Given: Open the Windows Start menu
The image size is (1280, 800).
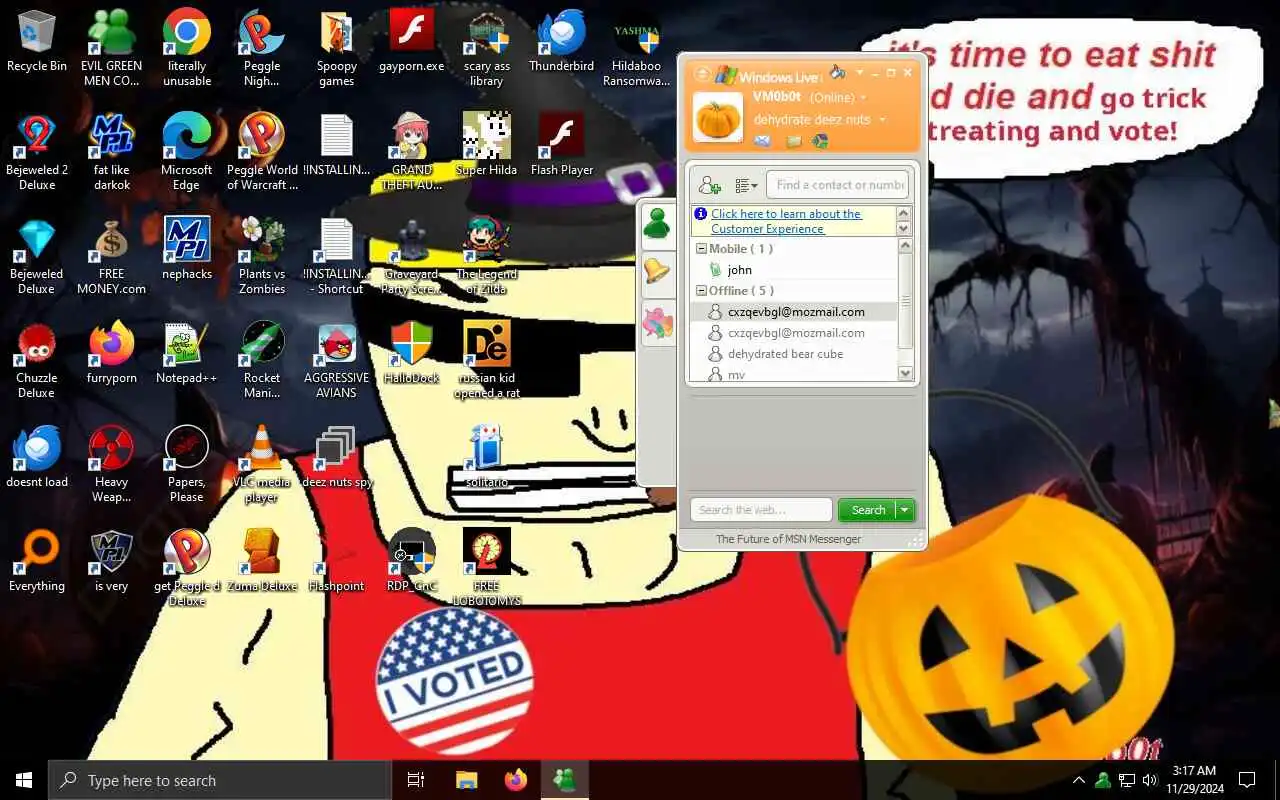Looking at the screenshot, I should click(x=24, y=780).
